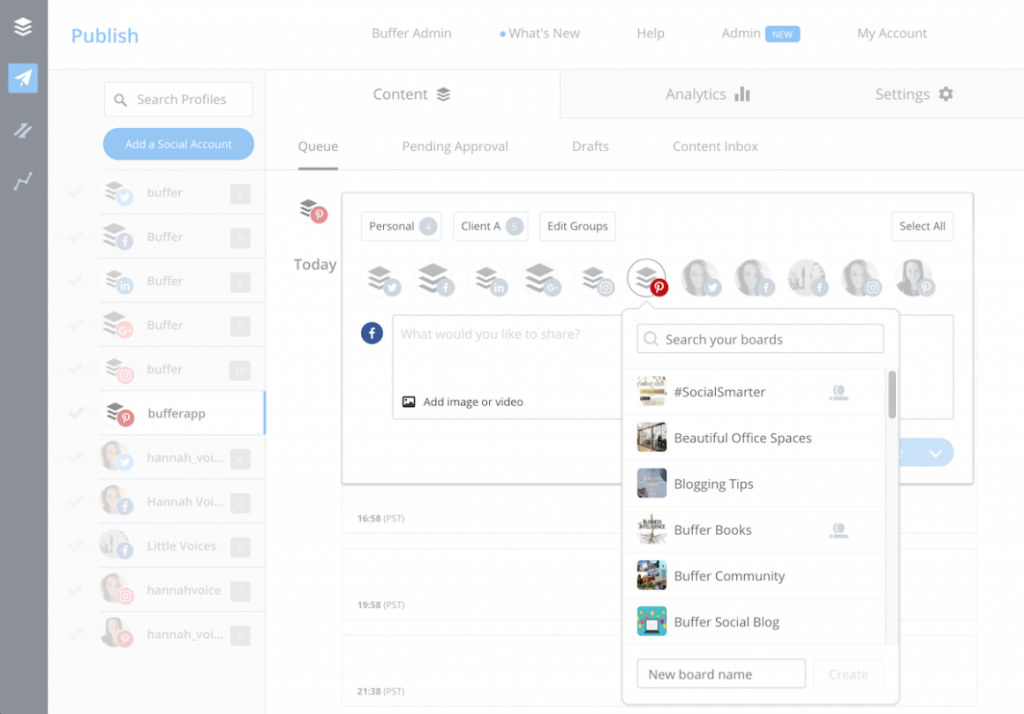Image resolution: width=1024 pixels, height=714 pixels.
Task: Open the Buffer stack logo in sidebar
Action: click(x=23, y=27)
